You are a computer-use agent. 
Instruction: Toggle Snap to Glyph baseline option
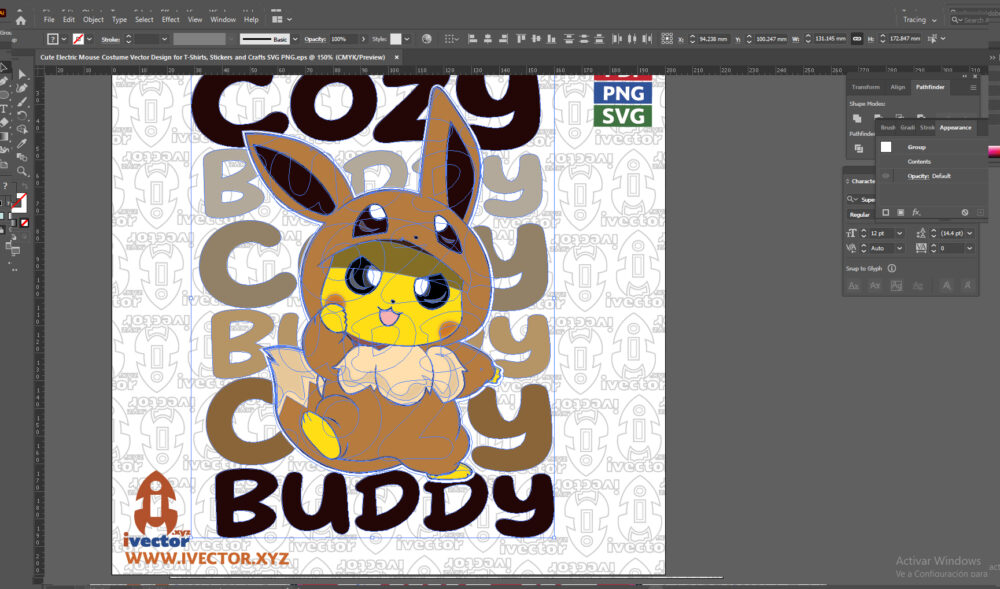click(854, 286)
